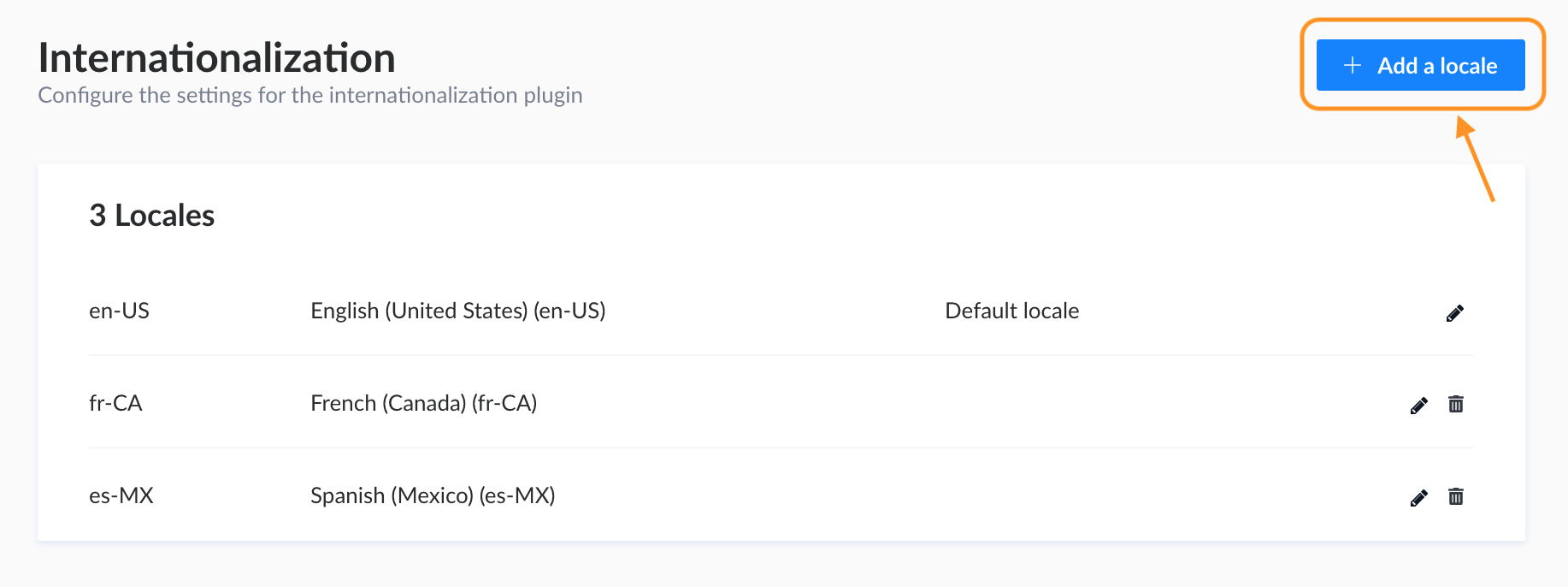Click the pencil icon next to Default locale

click(1456, 312)
